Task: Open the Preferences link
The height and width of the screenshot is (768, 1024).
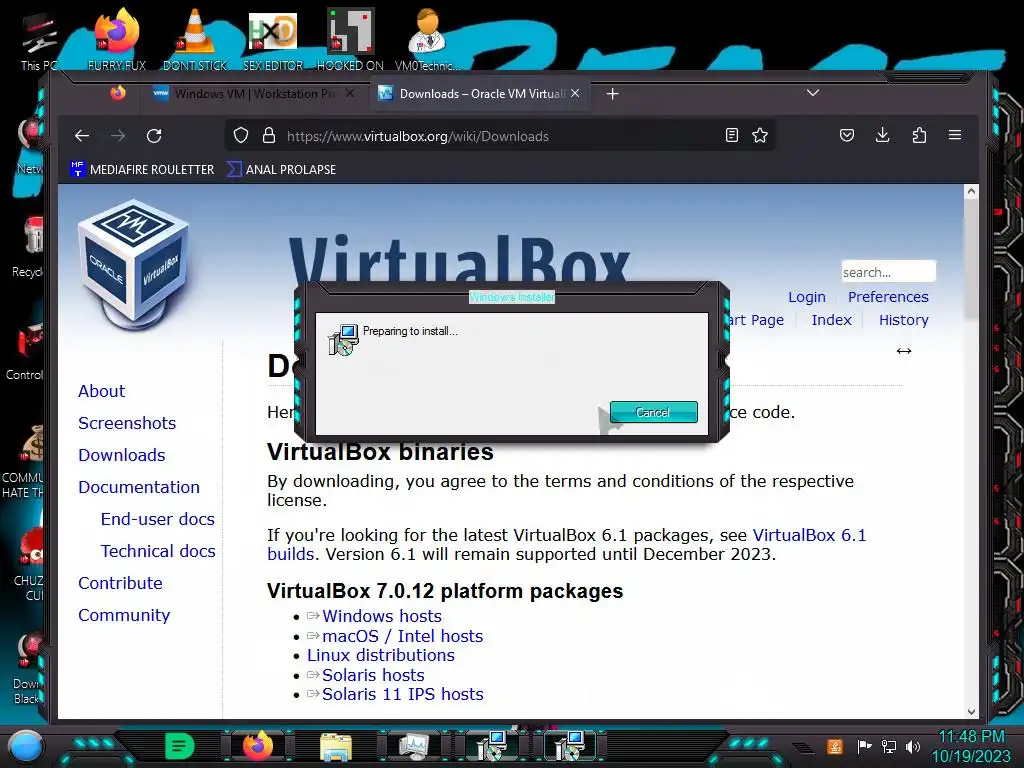Action: [x=888, y=297]
